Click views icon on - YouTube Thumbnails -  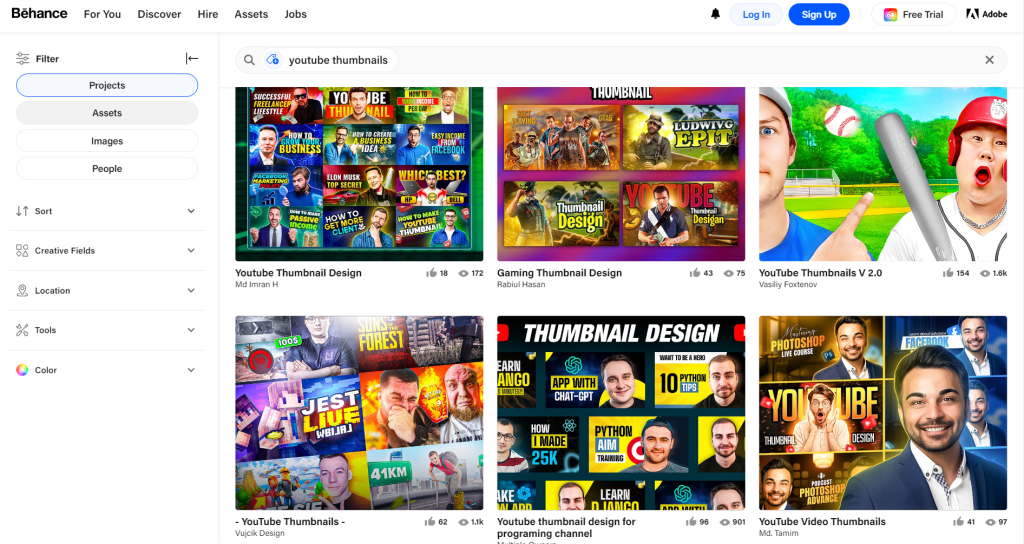tap(464, 522)
